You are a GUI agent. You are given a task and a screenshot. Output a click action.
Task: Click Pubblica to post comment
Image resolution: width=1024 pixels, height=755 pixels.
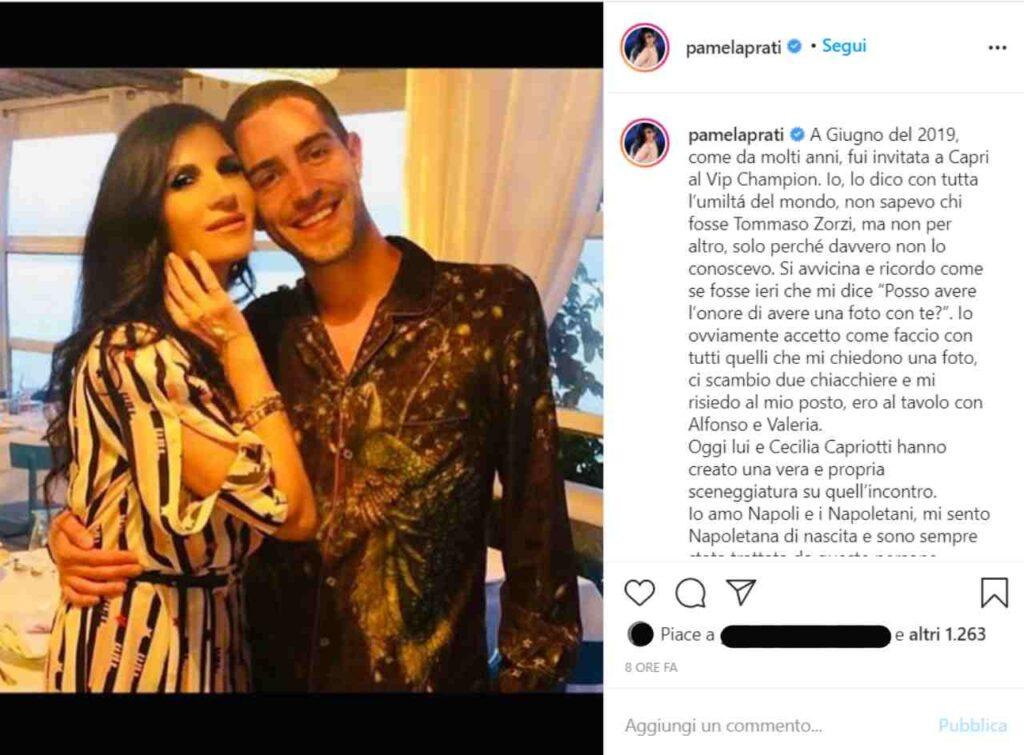click(x=972, y=726)
